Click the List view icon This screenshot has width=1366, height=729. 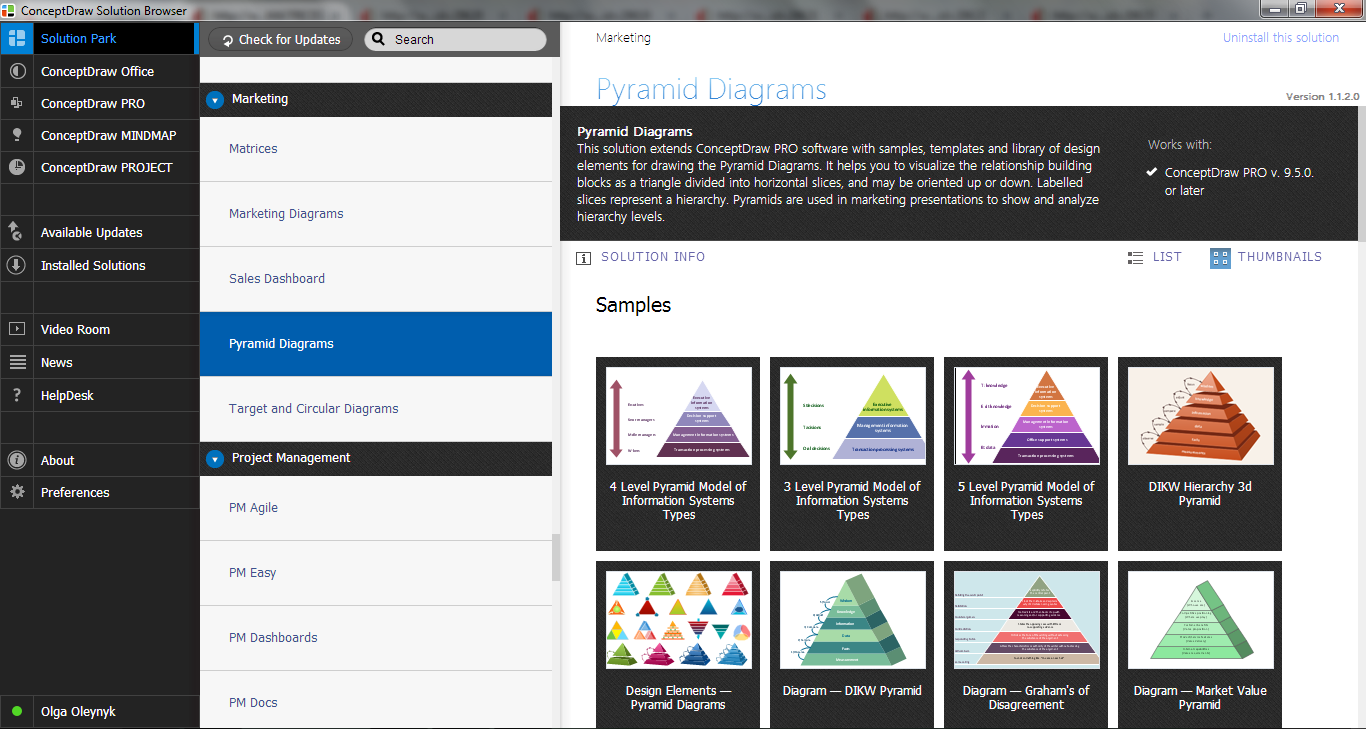tap(1135, 257)
